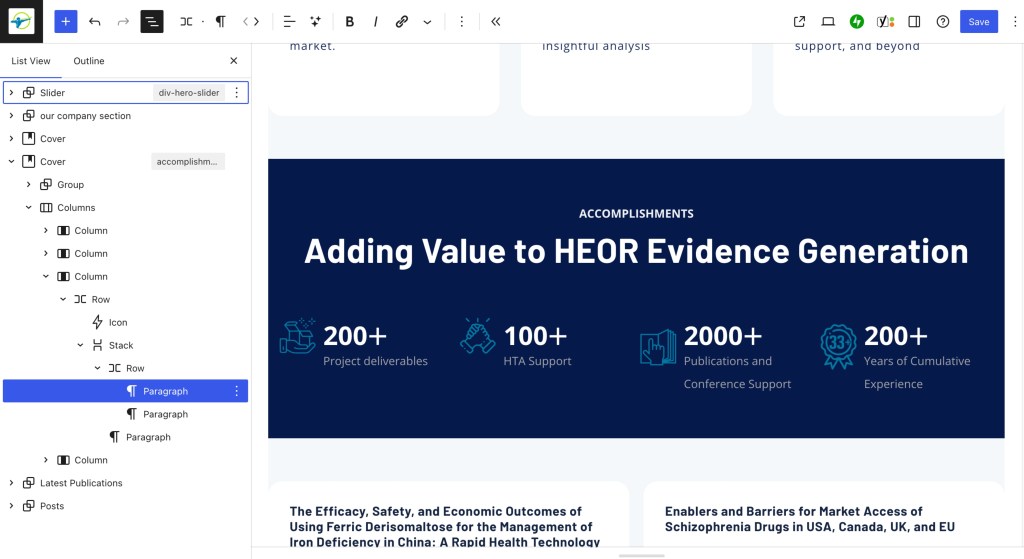Toggle the settings sidebar panel
Viewport: 1024px width, 559px height.
coord(914,21)
